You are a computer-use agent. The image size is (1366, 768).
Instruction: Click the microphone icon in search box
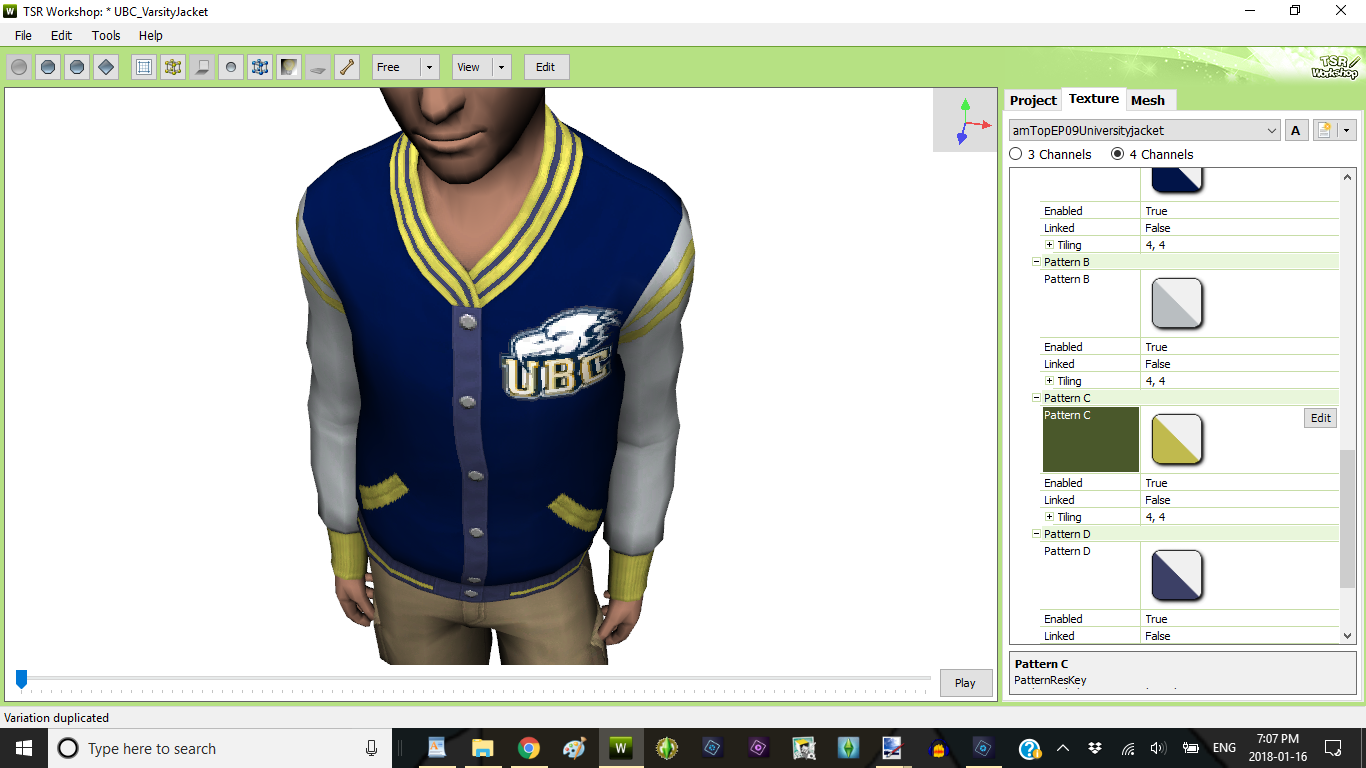(x=372, y=748)
